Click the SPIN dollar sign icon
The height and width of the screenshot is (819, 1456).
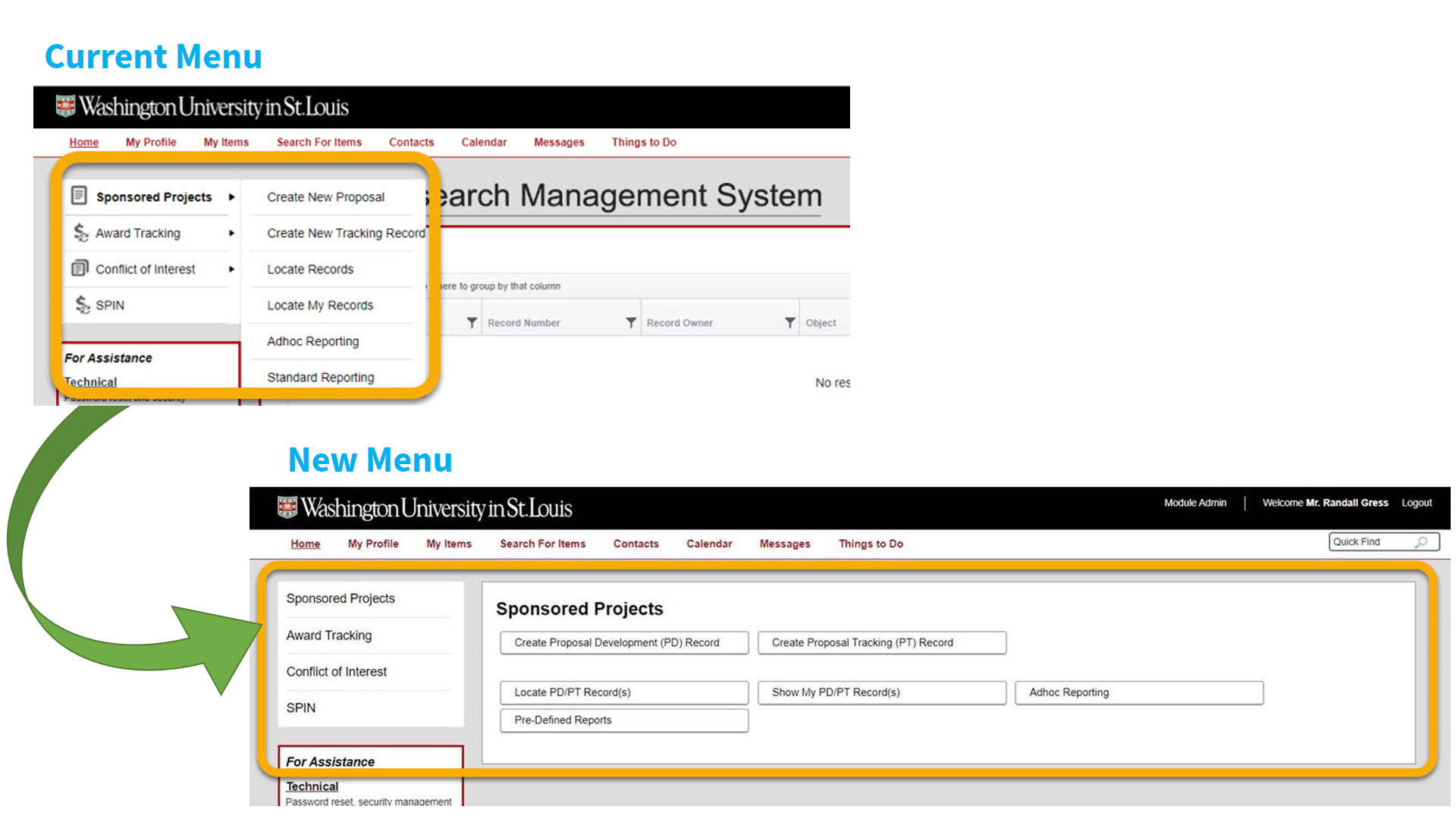[x=82, y=304]
